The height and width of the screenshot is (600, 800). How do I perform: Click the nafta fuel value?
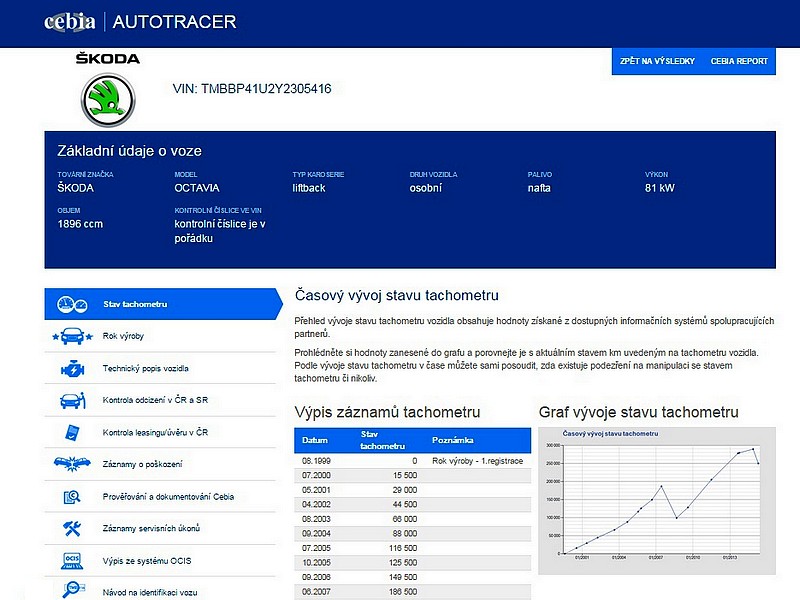(539, 188)
